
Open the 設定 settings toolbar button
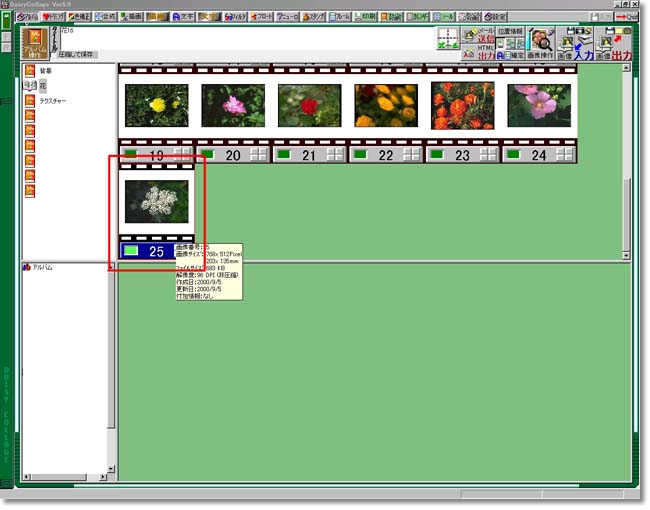coord(495,17)
